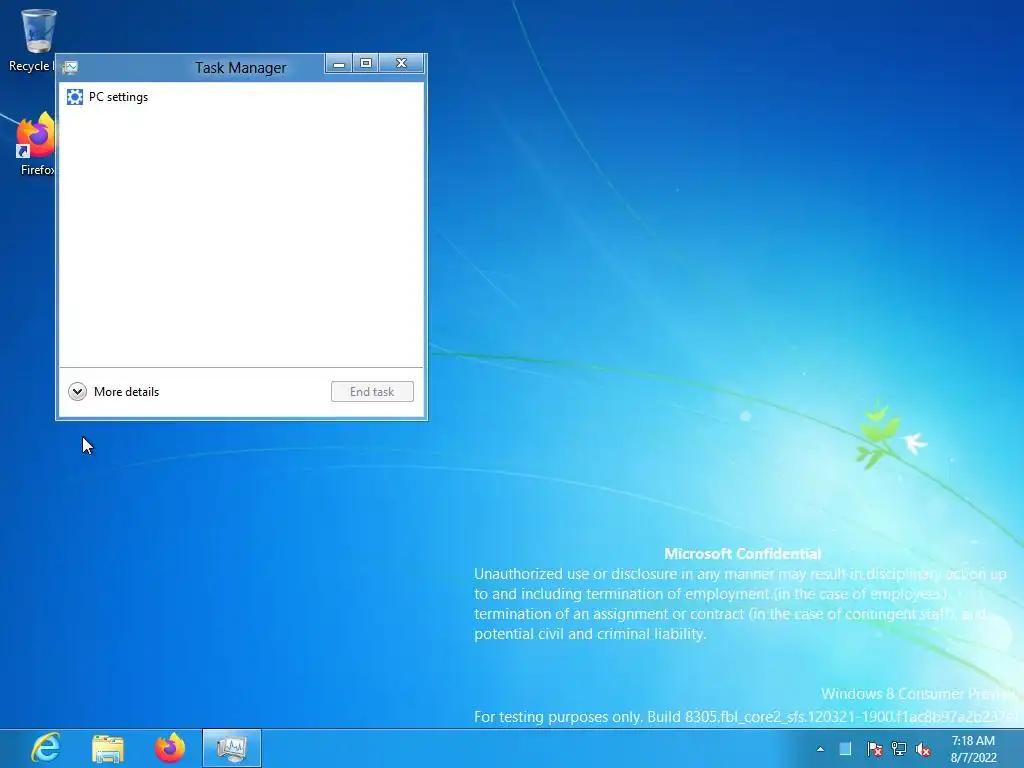Open the clock showing 7:18 AM

click(x=973, y=749)
